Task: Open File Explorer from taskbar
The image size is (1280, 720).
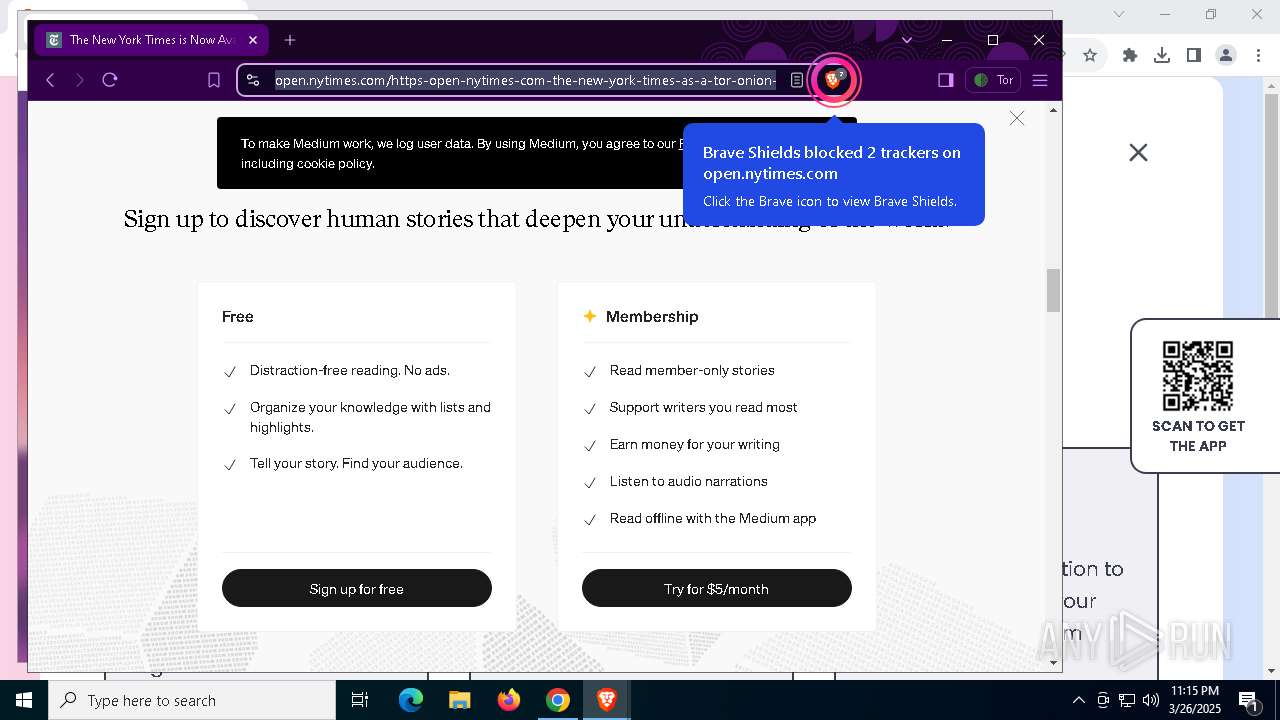Action: [459, 700]
